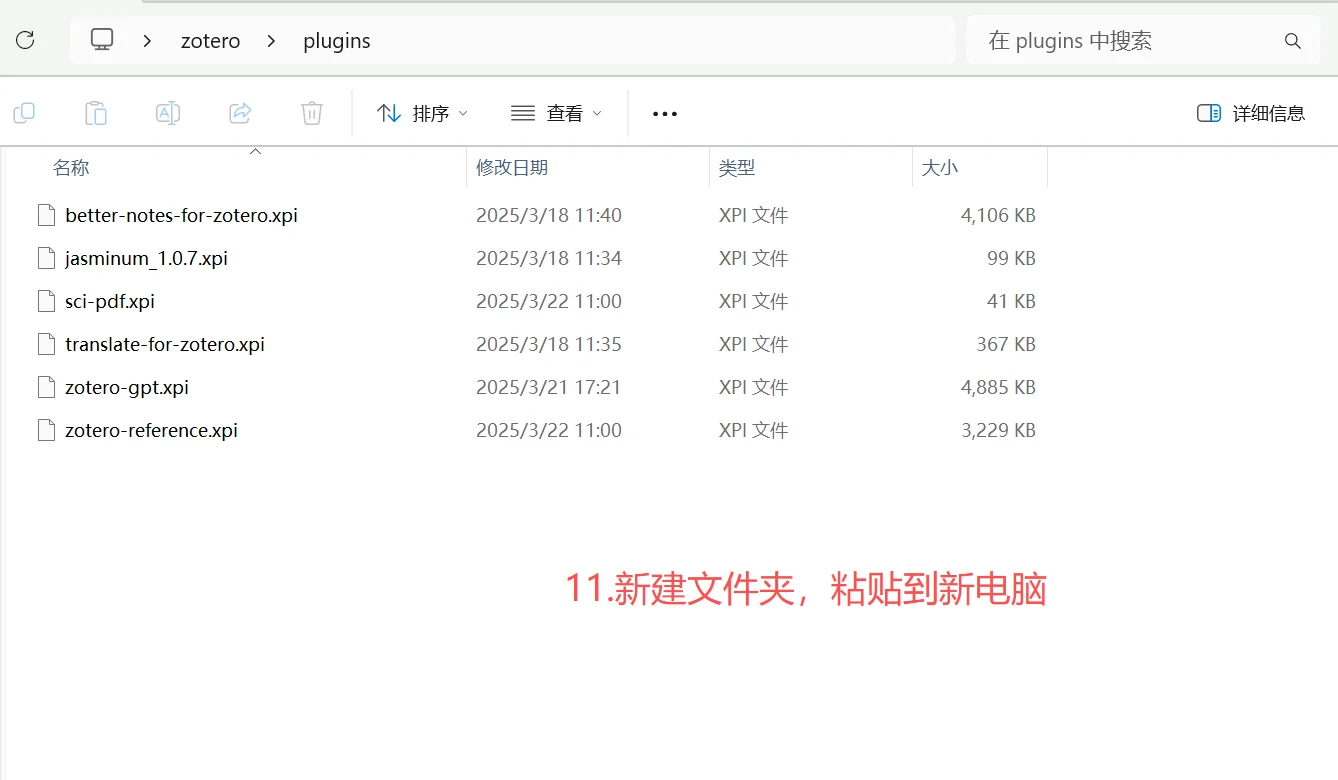The height and width of the screenshot is (780, 1338).
Task: Toggle the 详细信息 details pane
Action: coord(1250,113)
